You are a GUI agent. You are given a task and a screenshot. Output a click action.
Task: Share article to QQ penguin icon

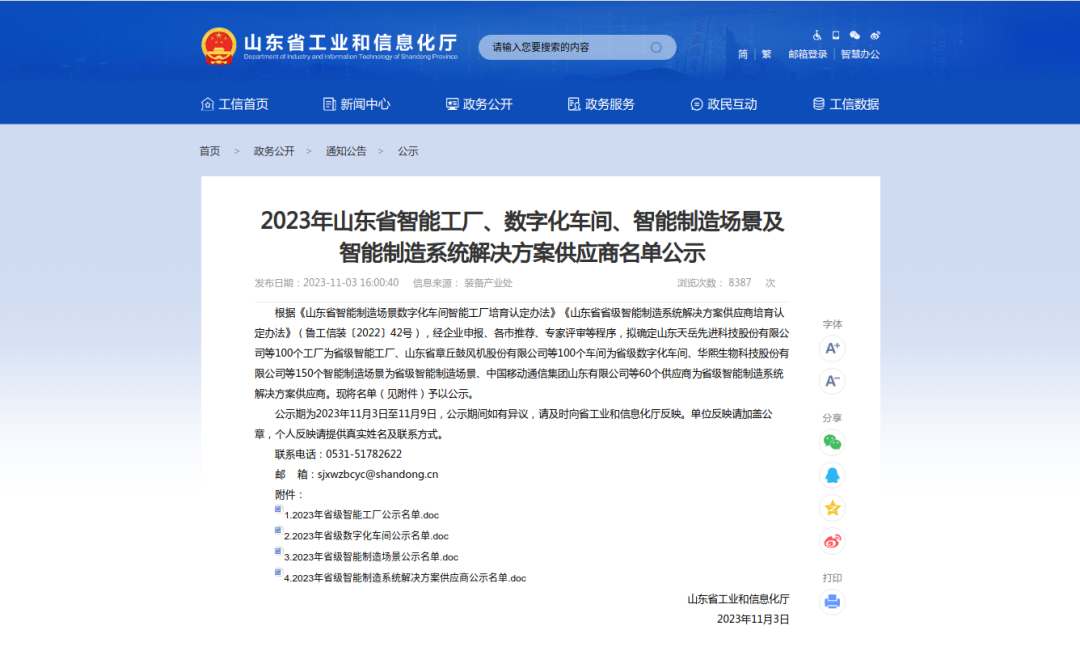click(832, 475)
